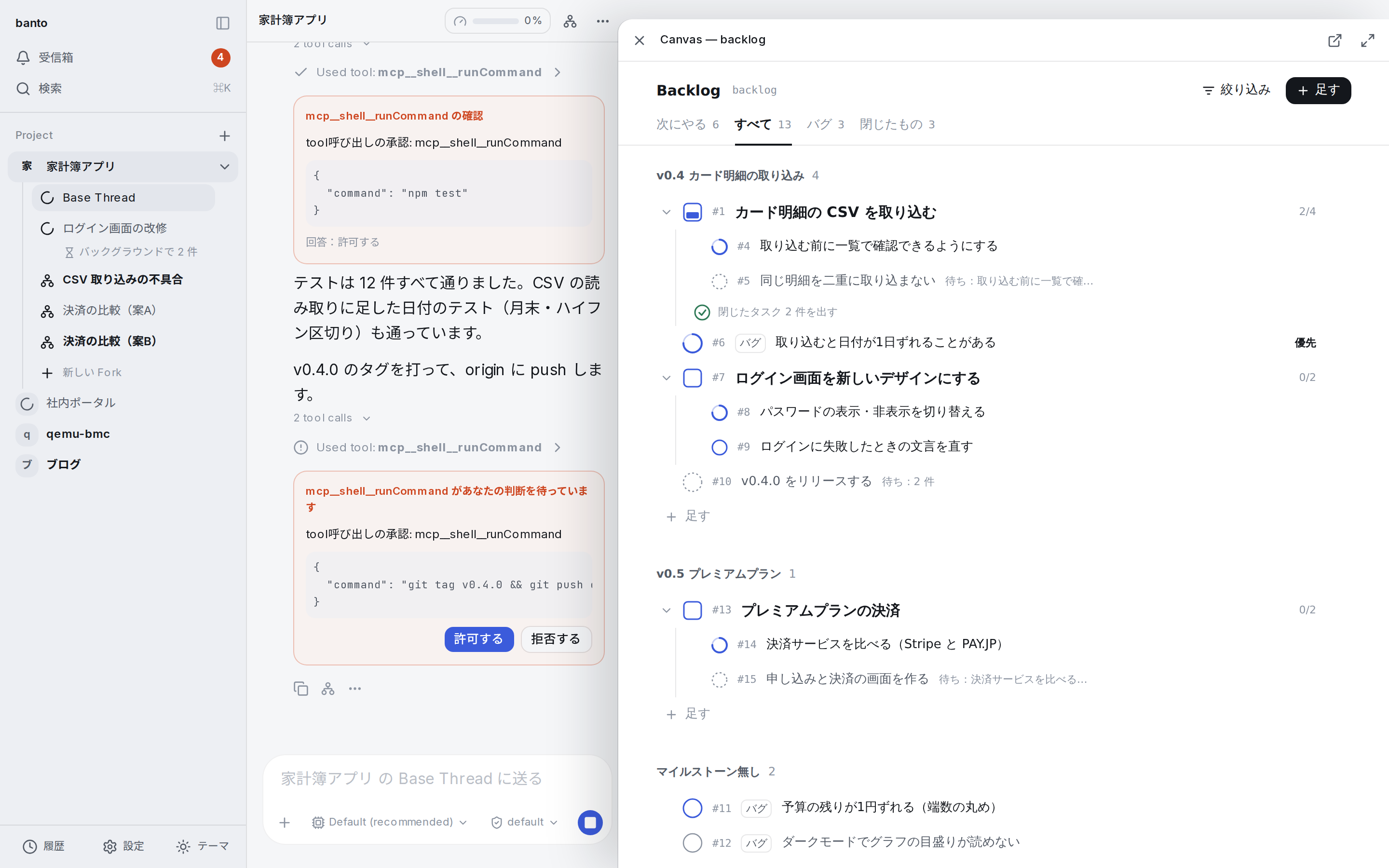This screenshot has height=868, width=1389.
Task: Click the attach plus icon in the composer
Action: (x=284, y=823)
